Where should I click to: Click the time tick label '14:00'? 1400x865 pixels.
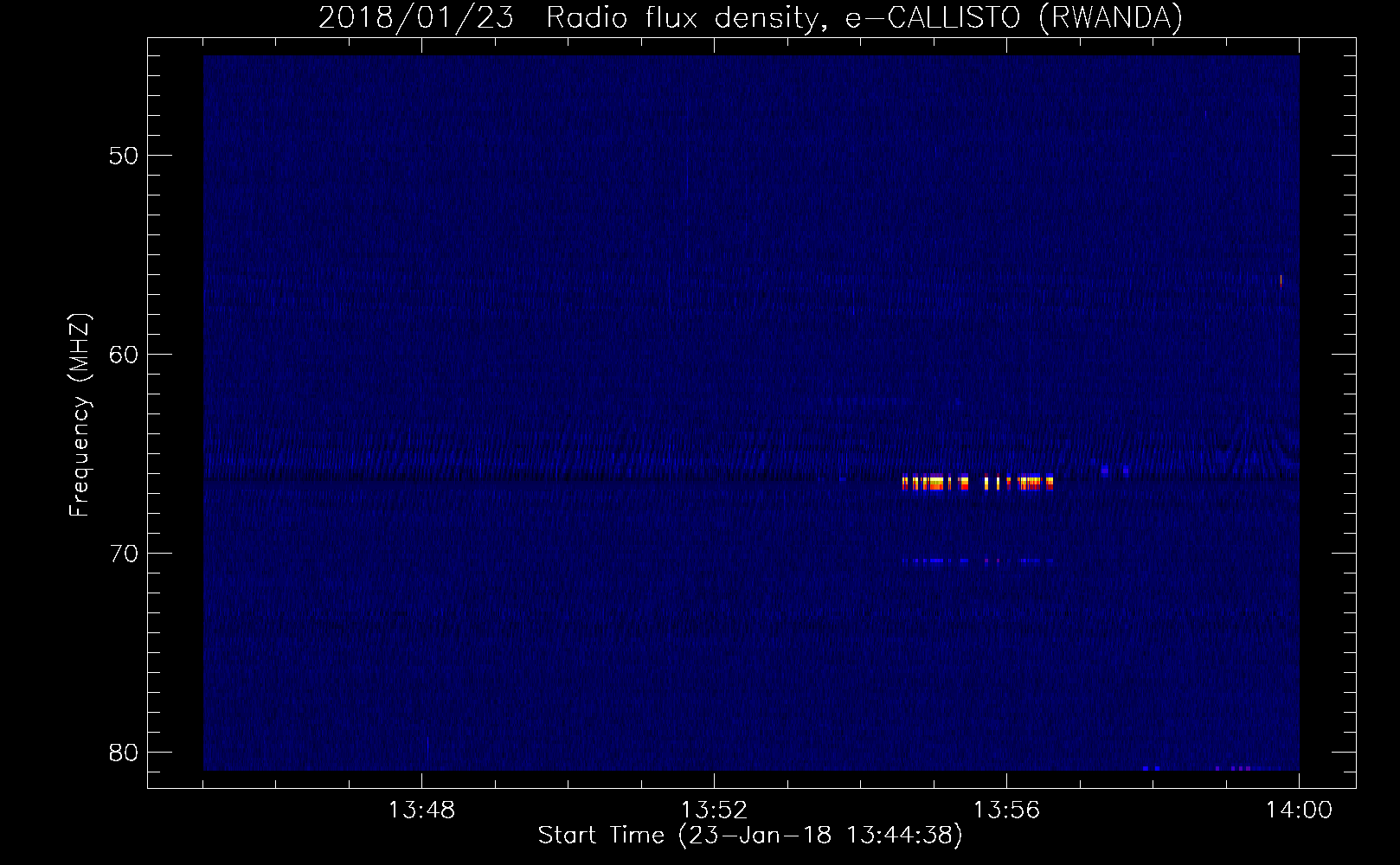click(x=1299, y=811)
